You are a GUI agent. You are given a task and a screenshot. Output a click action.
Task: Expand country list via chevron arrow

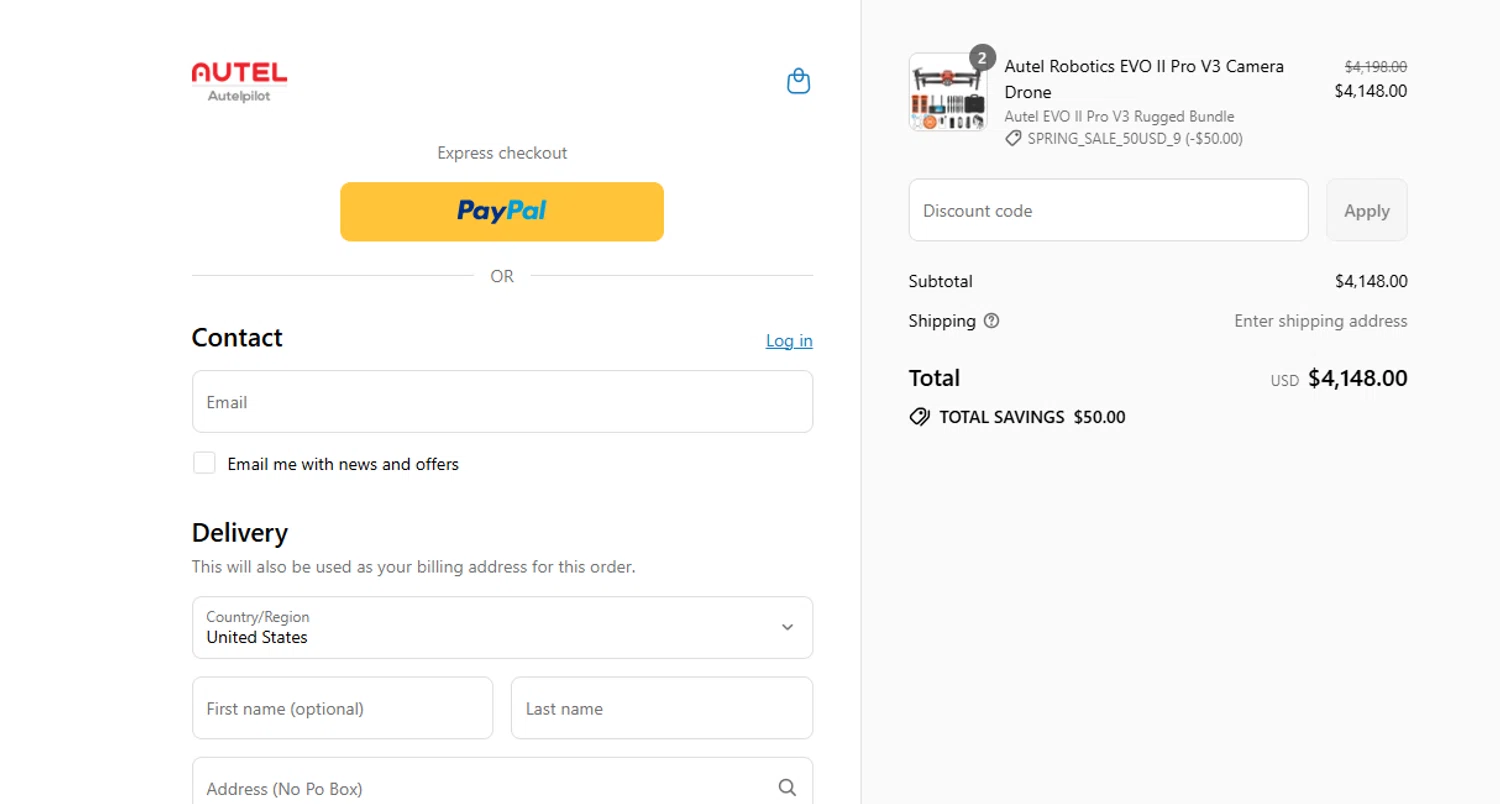[x=787, y=628]
